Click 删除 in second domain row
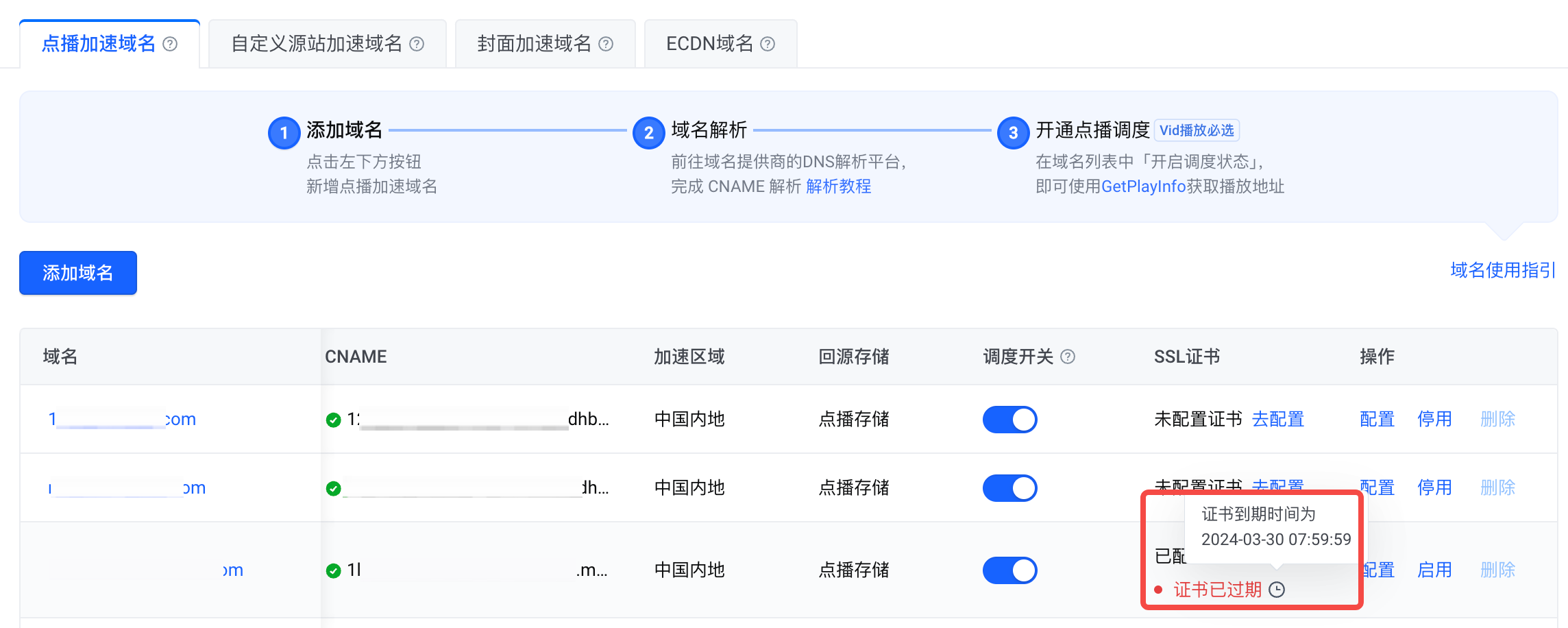The image size is (1568, 628). click(x=1498, y=487)
